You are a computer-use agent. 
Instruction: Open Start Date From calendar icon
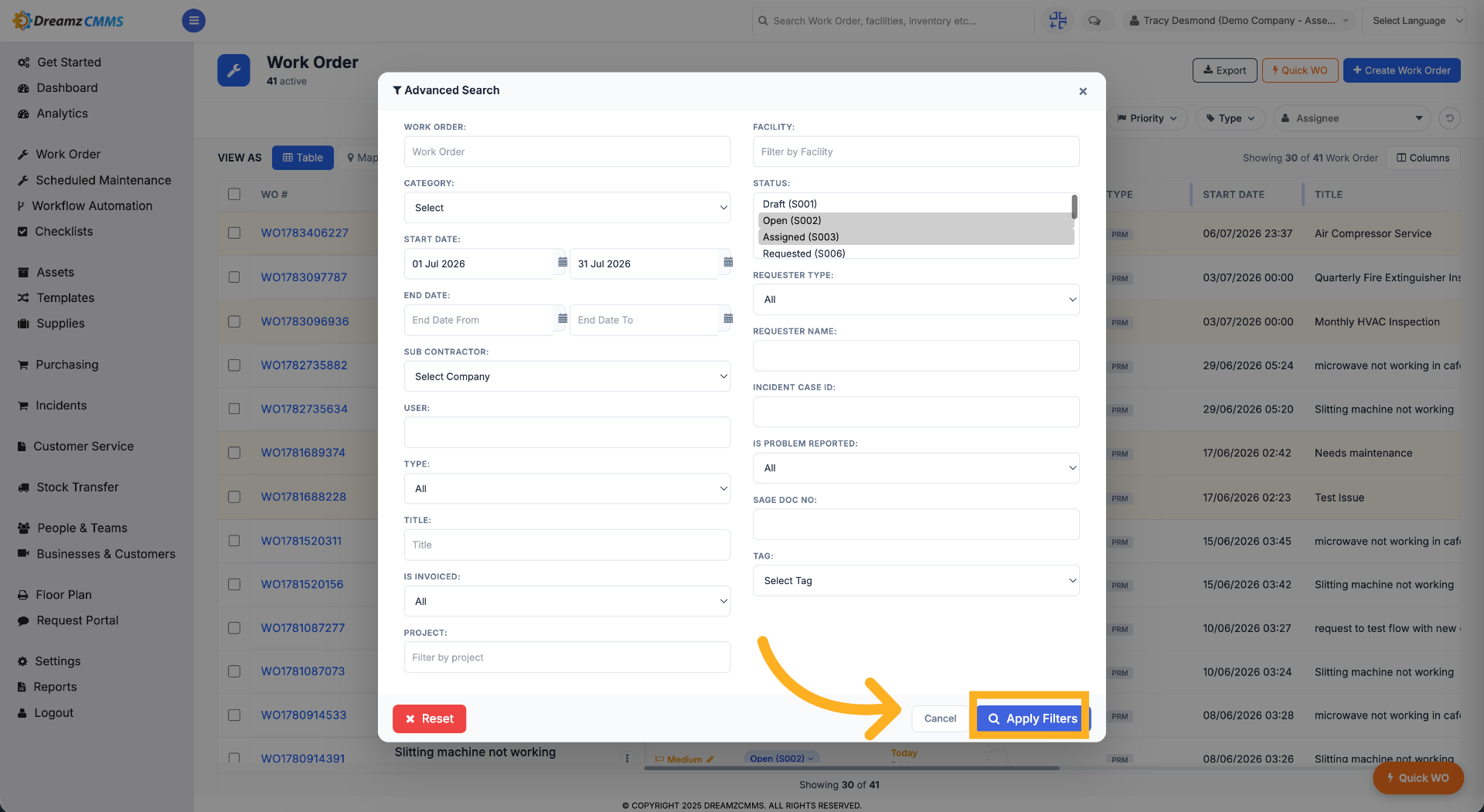pos(563,263)
